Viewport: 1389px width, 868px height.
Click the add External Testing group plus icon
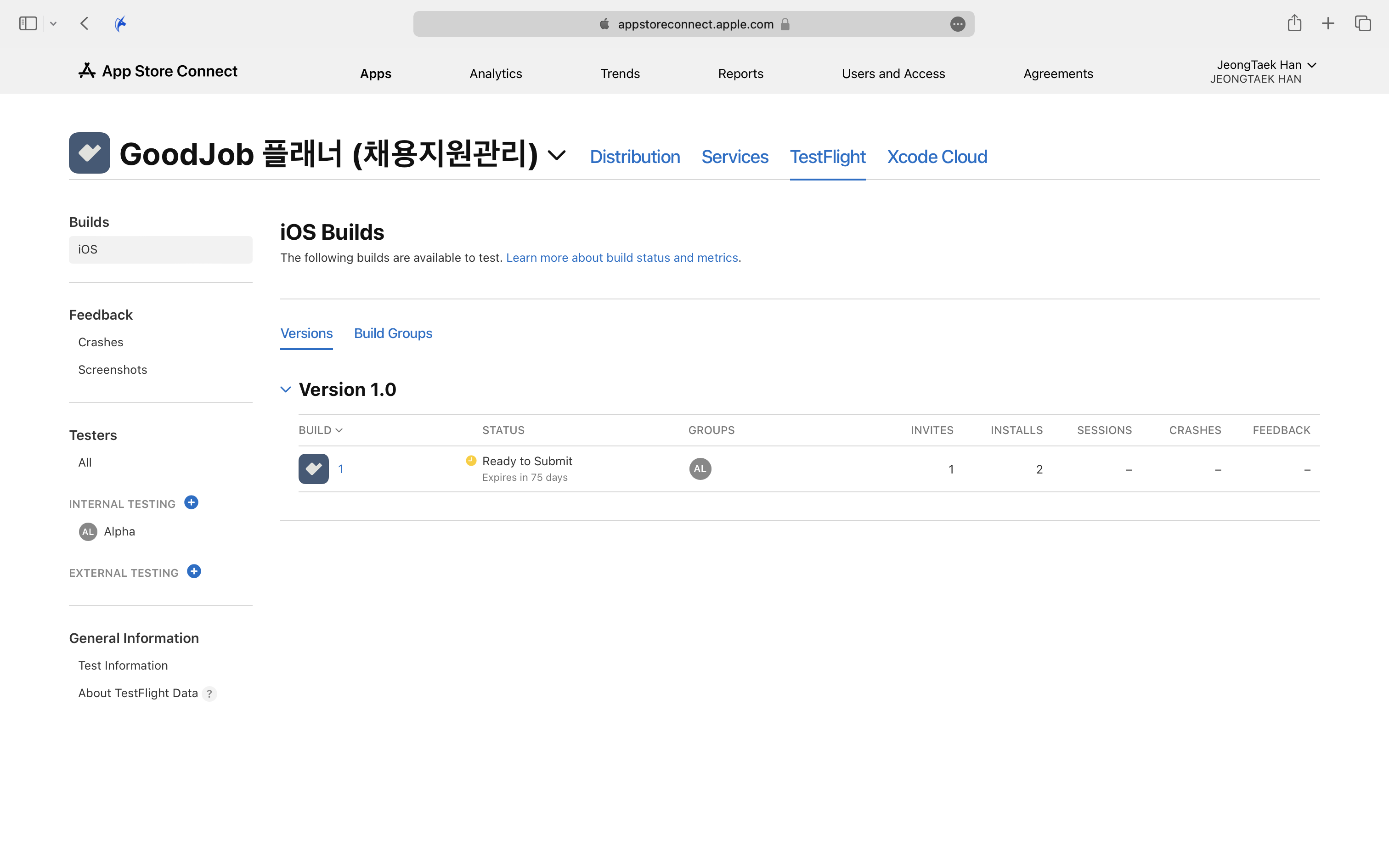click(194, 571)
